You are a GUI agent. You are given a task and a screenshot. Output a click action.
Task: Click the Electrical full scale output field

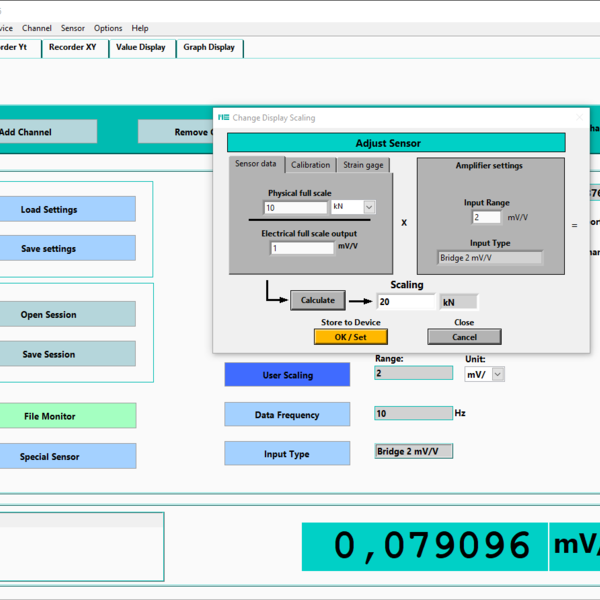pos(301,248)
